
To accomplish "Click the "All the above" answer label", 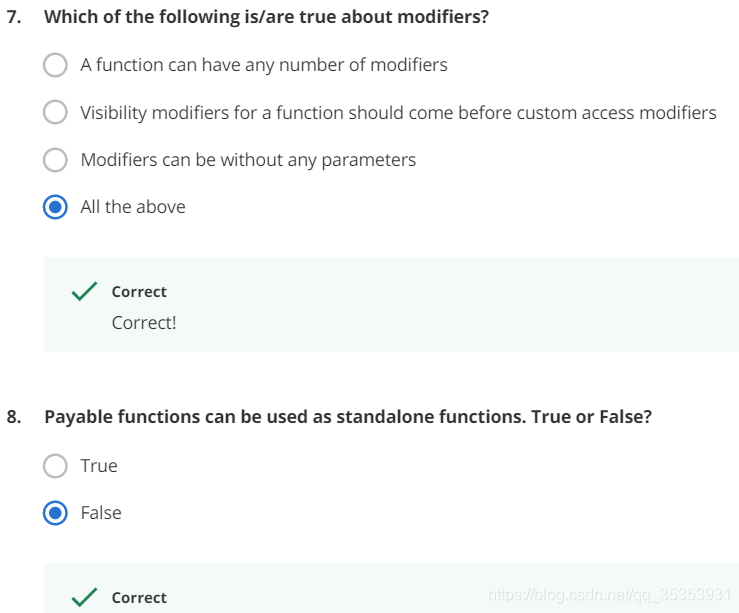I will 133,207.
